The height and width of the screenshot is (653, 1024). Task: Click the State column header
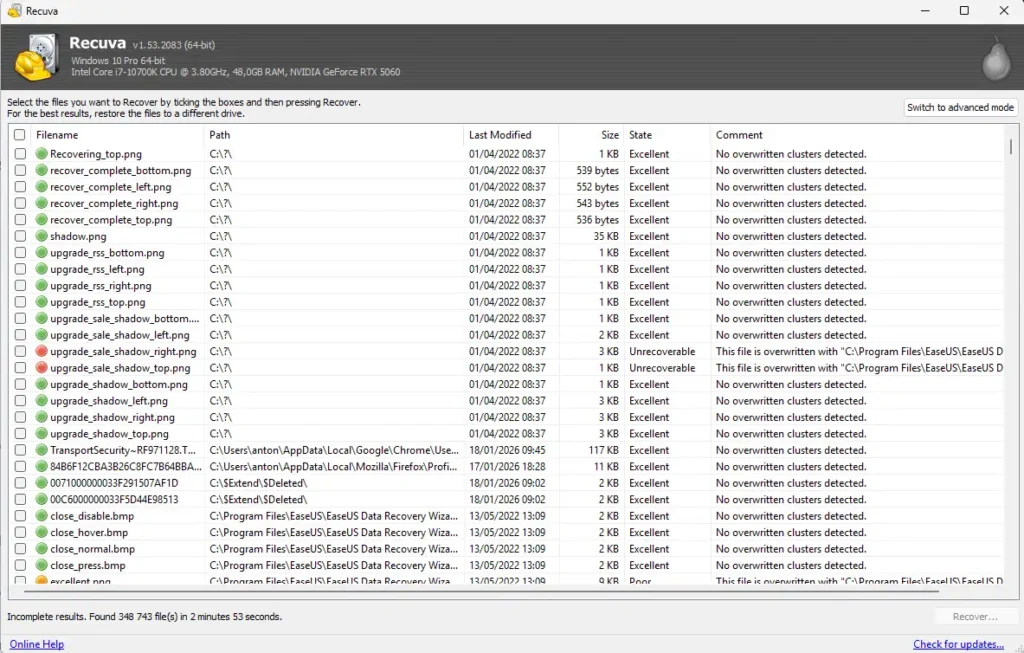click(x=640, y=135)
